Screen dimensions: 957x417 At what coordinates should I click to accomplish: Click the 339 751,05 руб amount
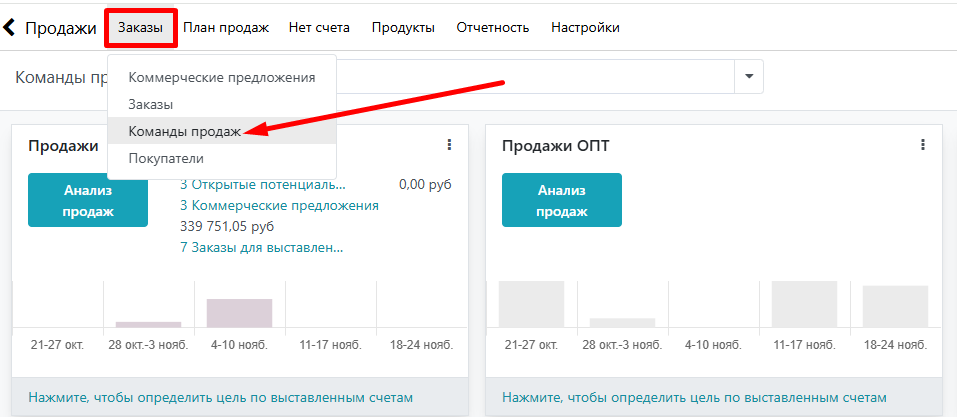pos(227,227)
